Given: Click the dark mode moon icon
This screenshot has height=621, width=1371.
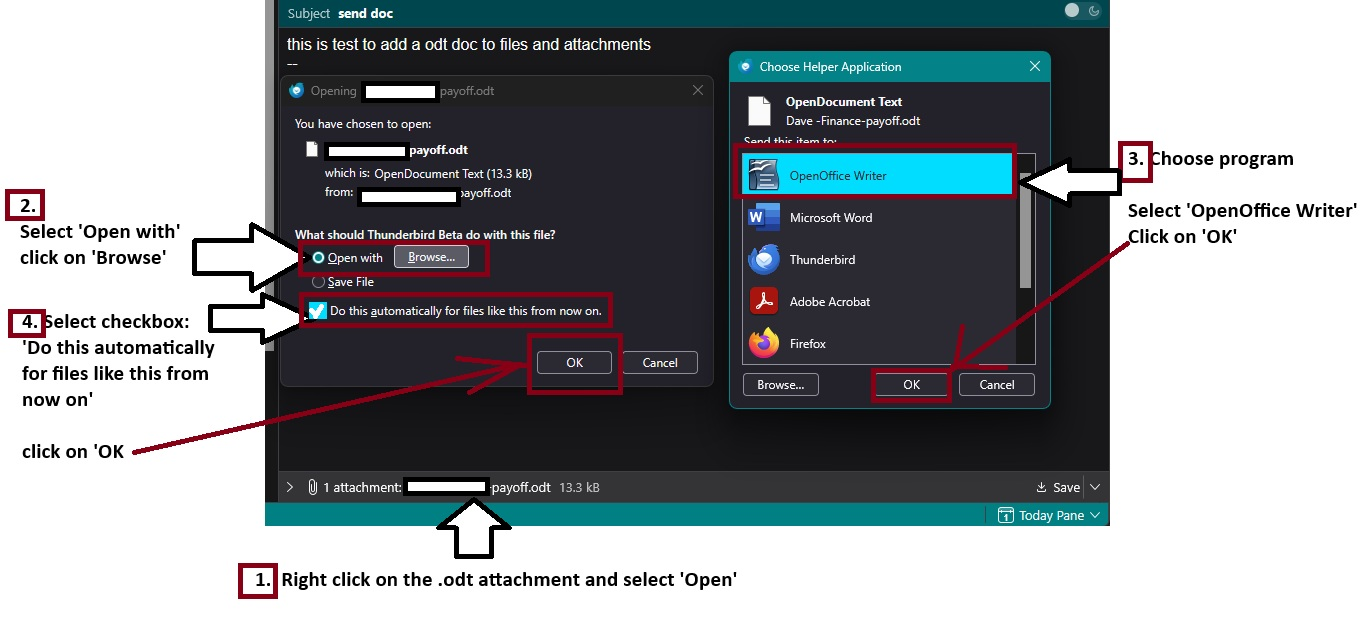Looking at the screenshot, I should click(1094, 10).
